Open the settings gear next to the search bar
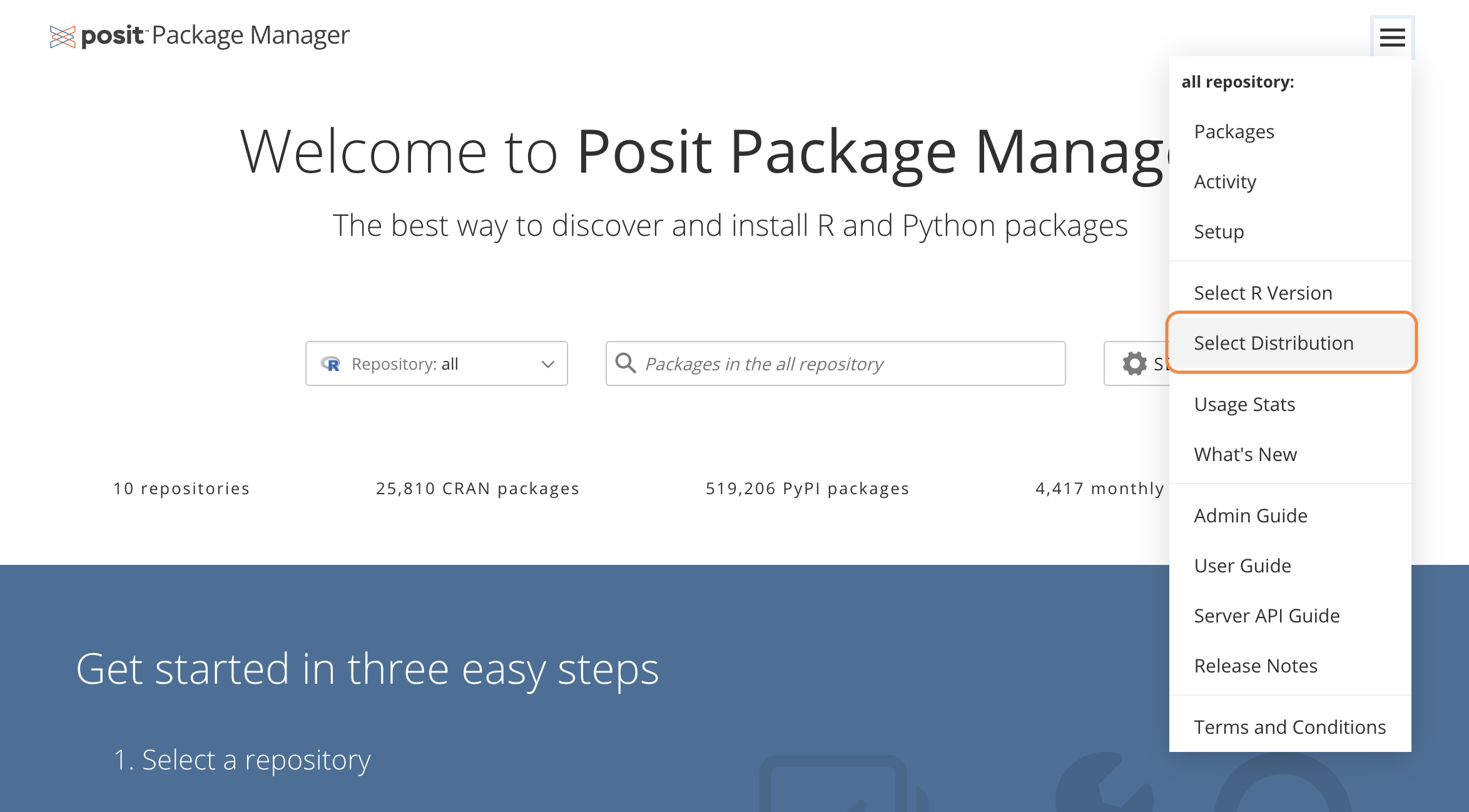The image size is (1469, 812). (x=1135, y=363)
